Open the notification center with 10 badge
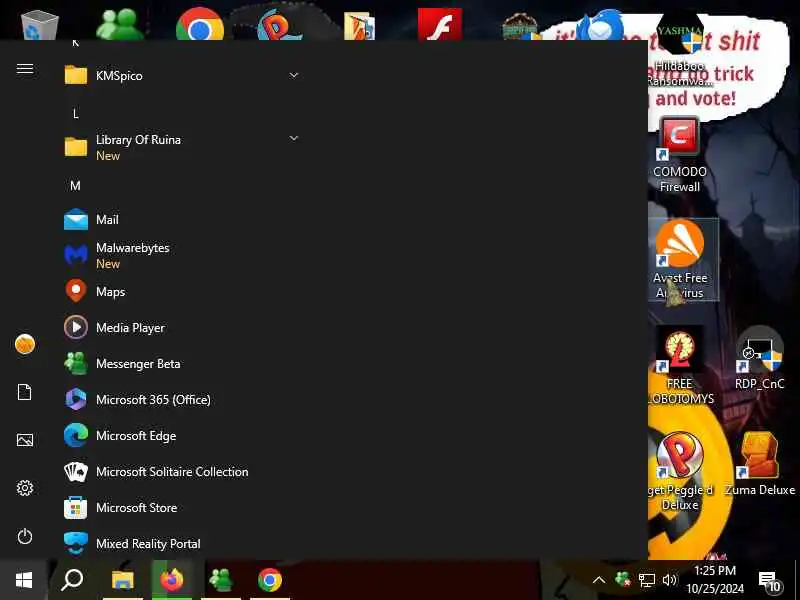 (x=769, y=581)
